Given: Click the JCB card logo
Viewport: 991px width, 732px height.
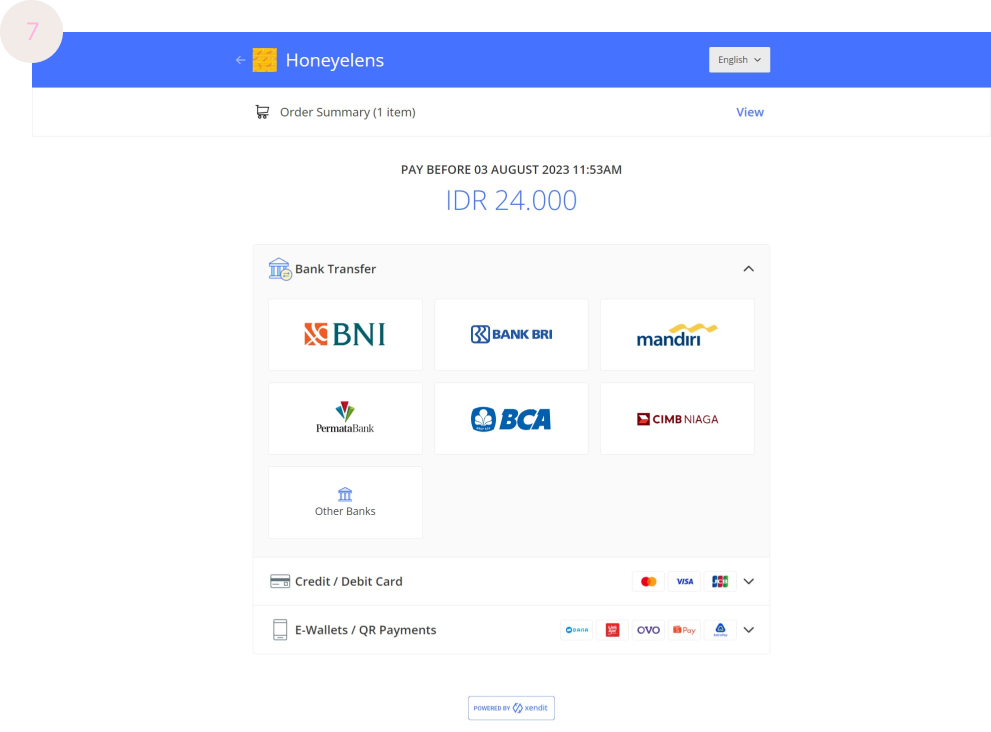Looking at the screenshot, I should (x=719, y=581).
